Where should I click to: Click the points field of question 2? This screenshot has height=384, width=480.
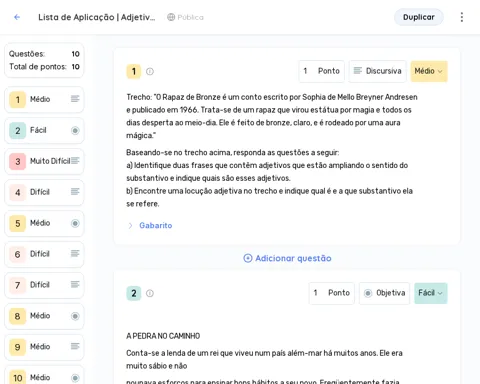click(332, 293)
